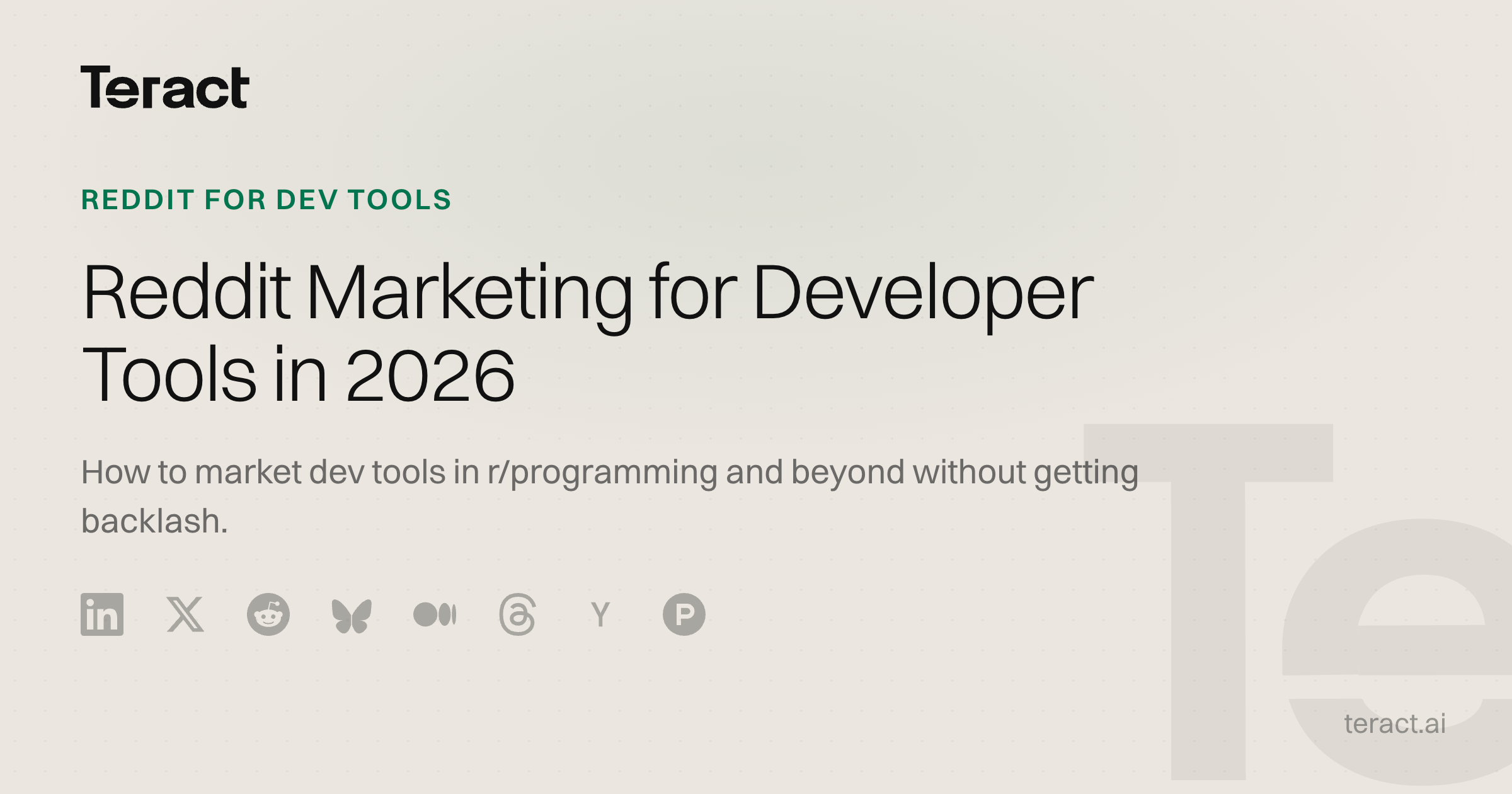Click the X (Twitter) icon
The height and width of the screenshot is (794, 1512).
coord(185,614)
